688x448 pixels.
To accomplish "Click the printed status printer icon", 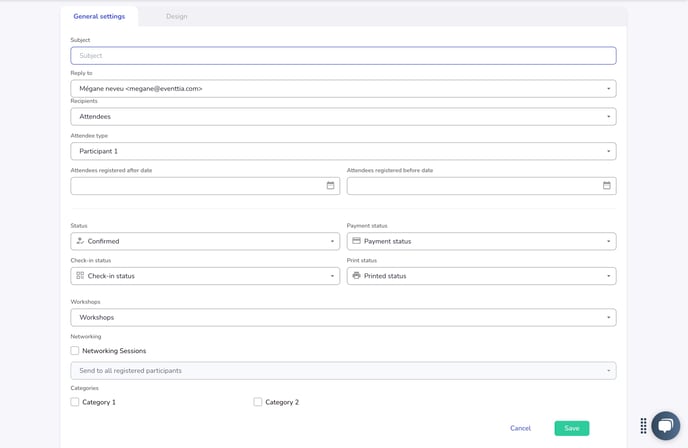I will coord(356,276).
